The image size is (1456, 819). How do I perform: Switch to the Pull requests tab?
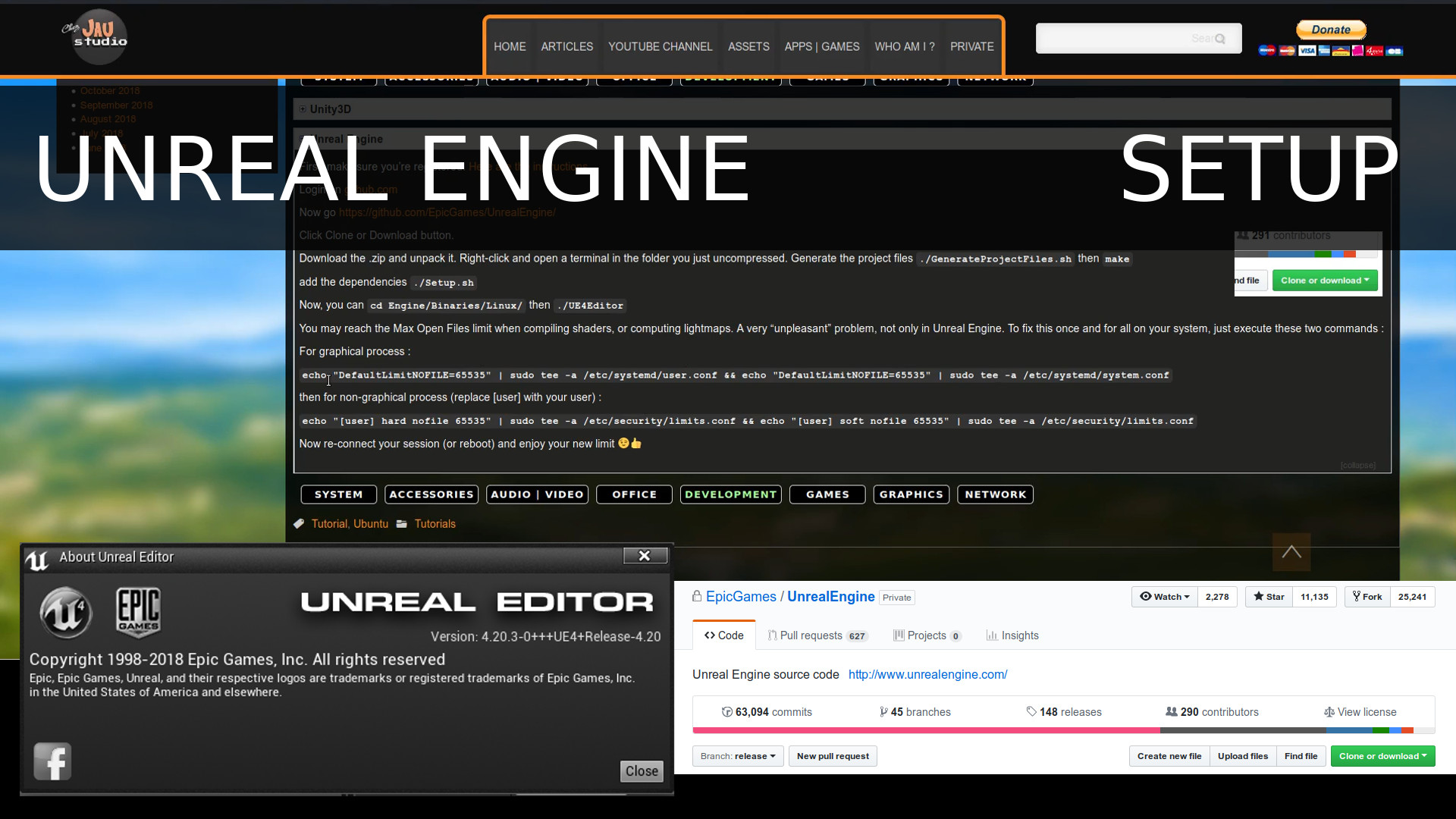(817, 635)
